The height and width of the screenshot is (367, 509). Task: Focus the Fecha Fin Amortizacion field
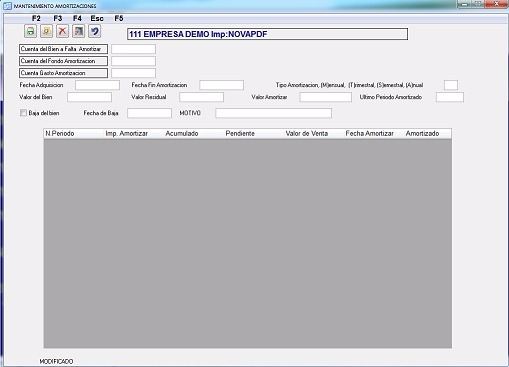(221, 85)
